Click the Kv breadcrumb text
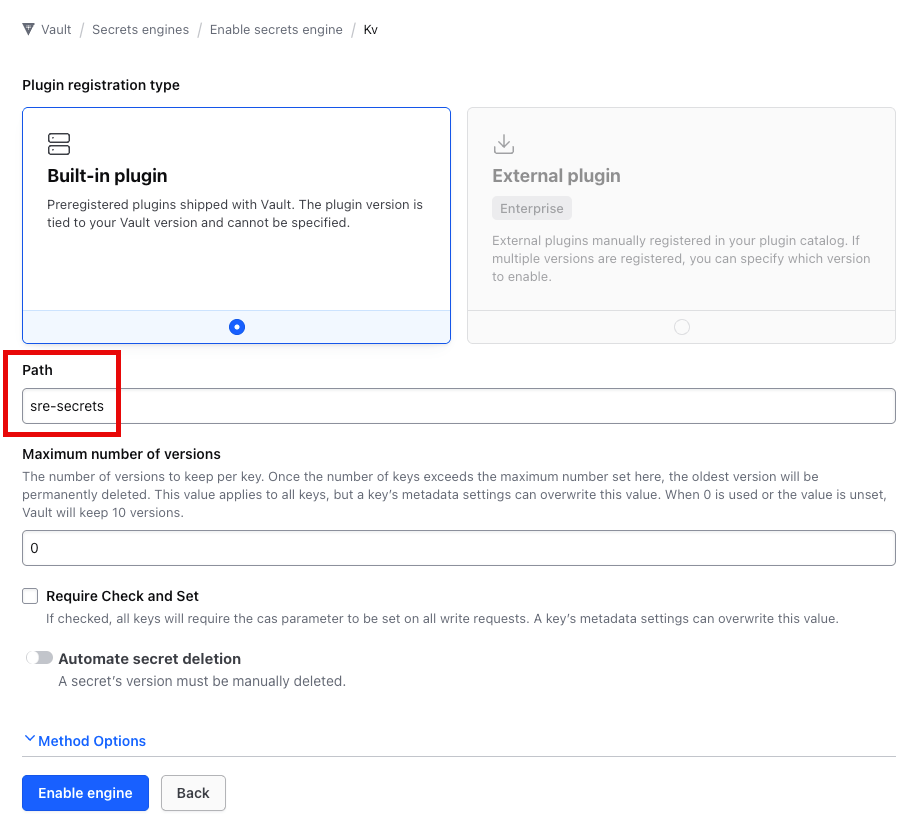The image size is (924, 815). pos(371,29)
